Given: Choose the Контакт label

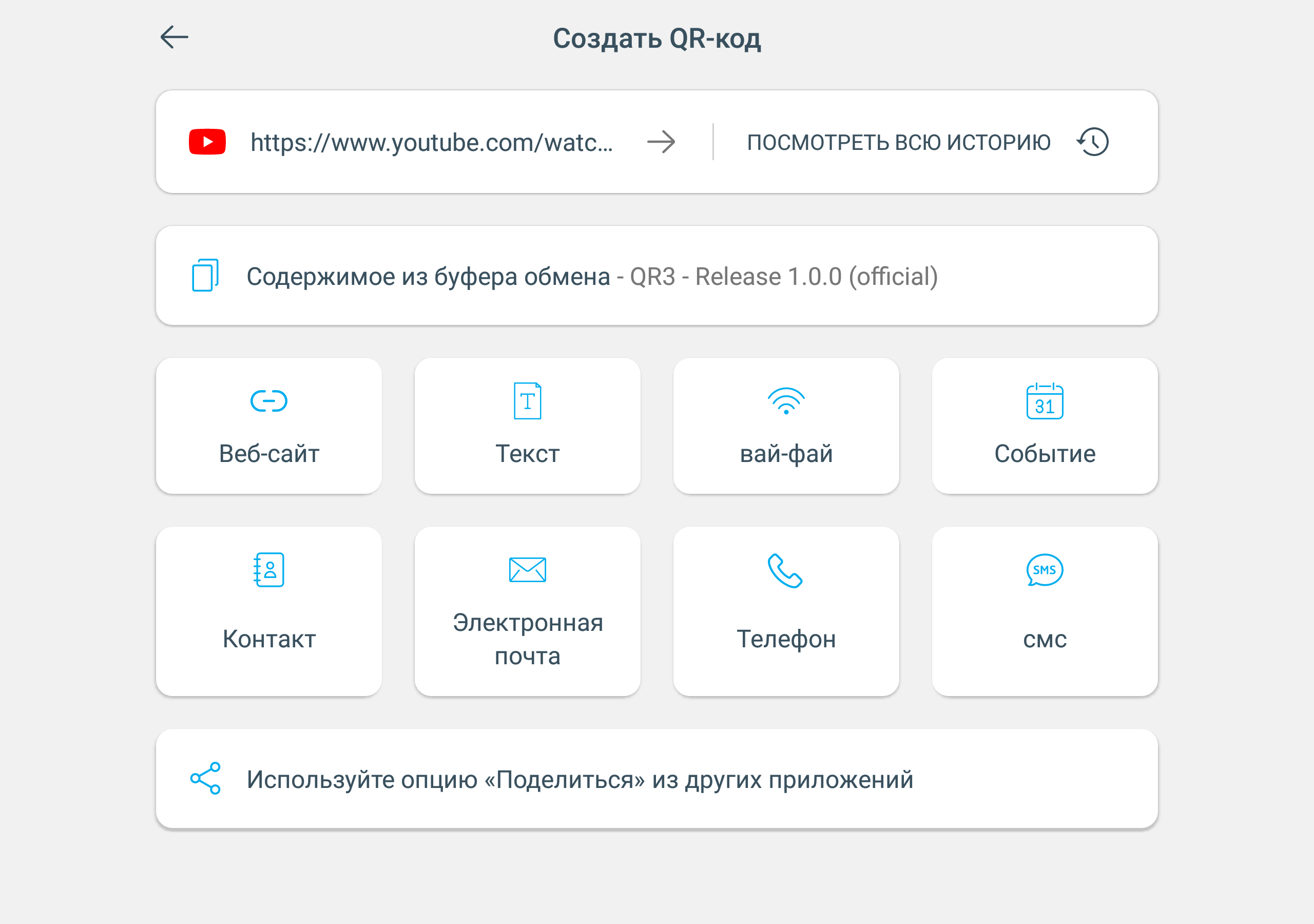Looking at the screenshot, I should pos(269,639).
